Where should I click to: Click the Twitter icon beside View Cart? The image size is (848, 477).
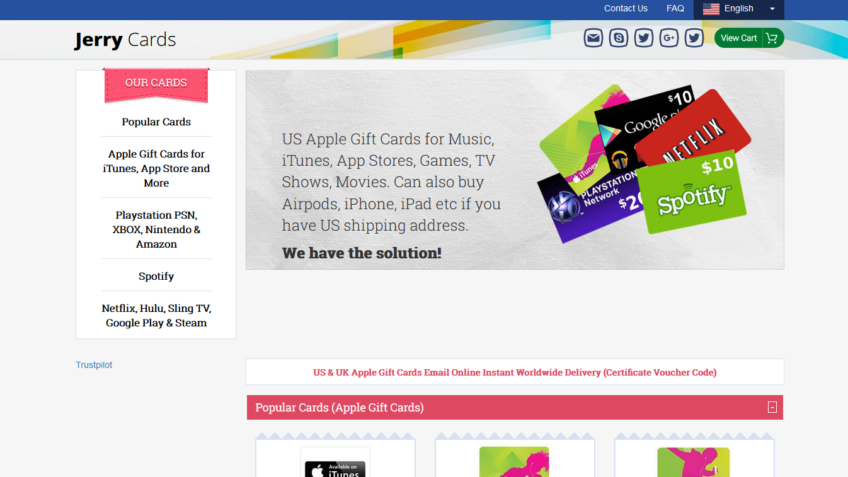tap(694, 38)
